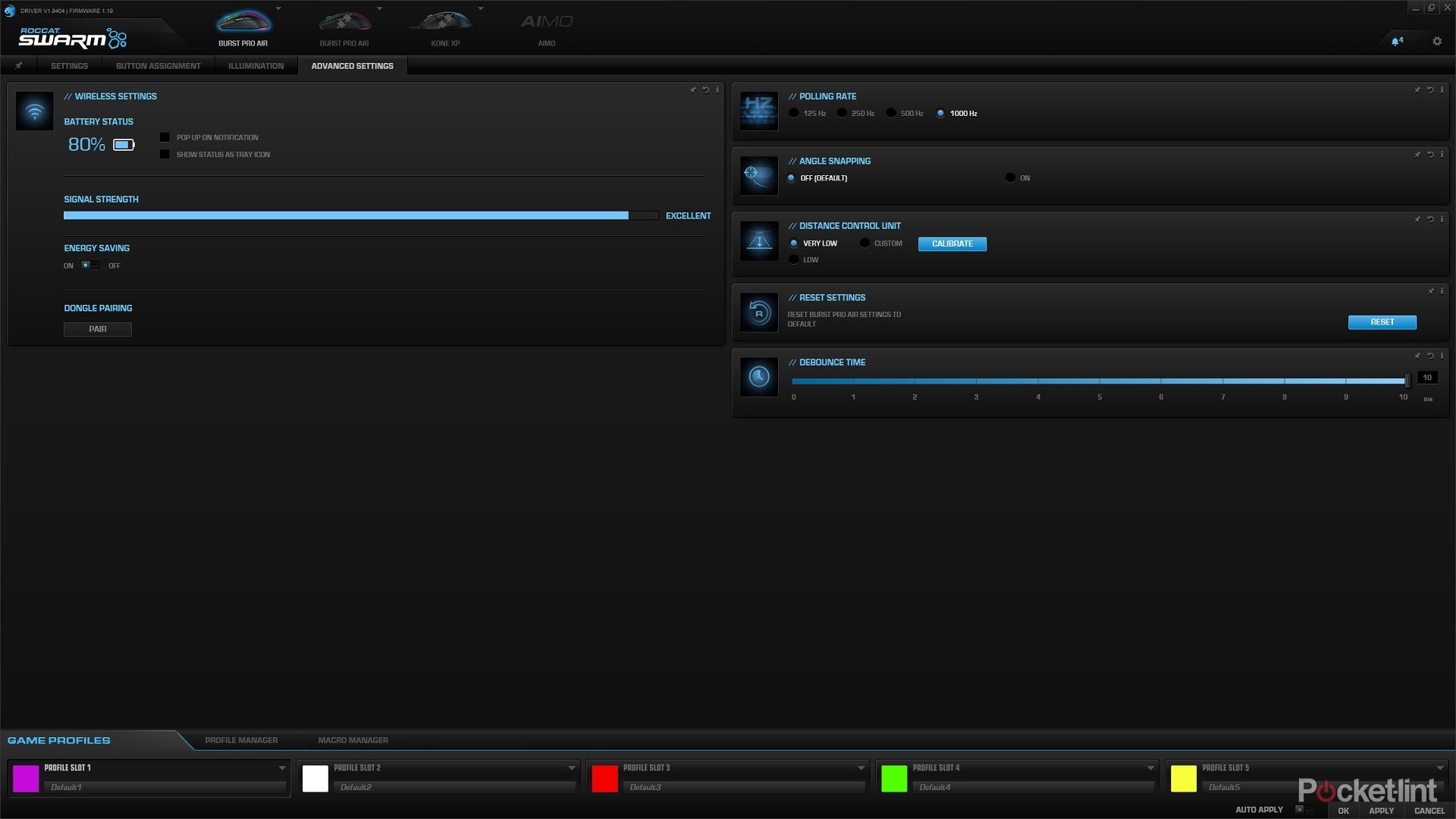Select 500 Hz polling rate
The image size is (1456, 819).
pyautogui.click(x=891, y=113)
